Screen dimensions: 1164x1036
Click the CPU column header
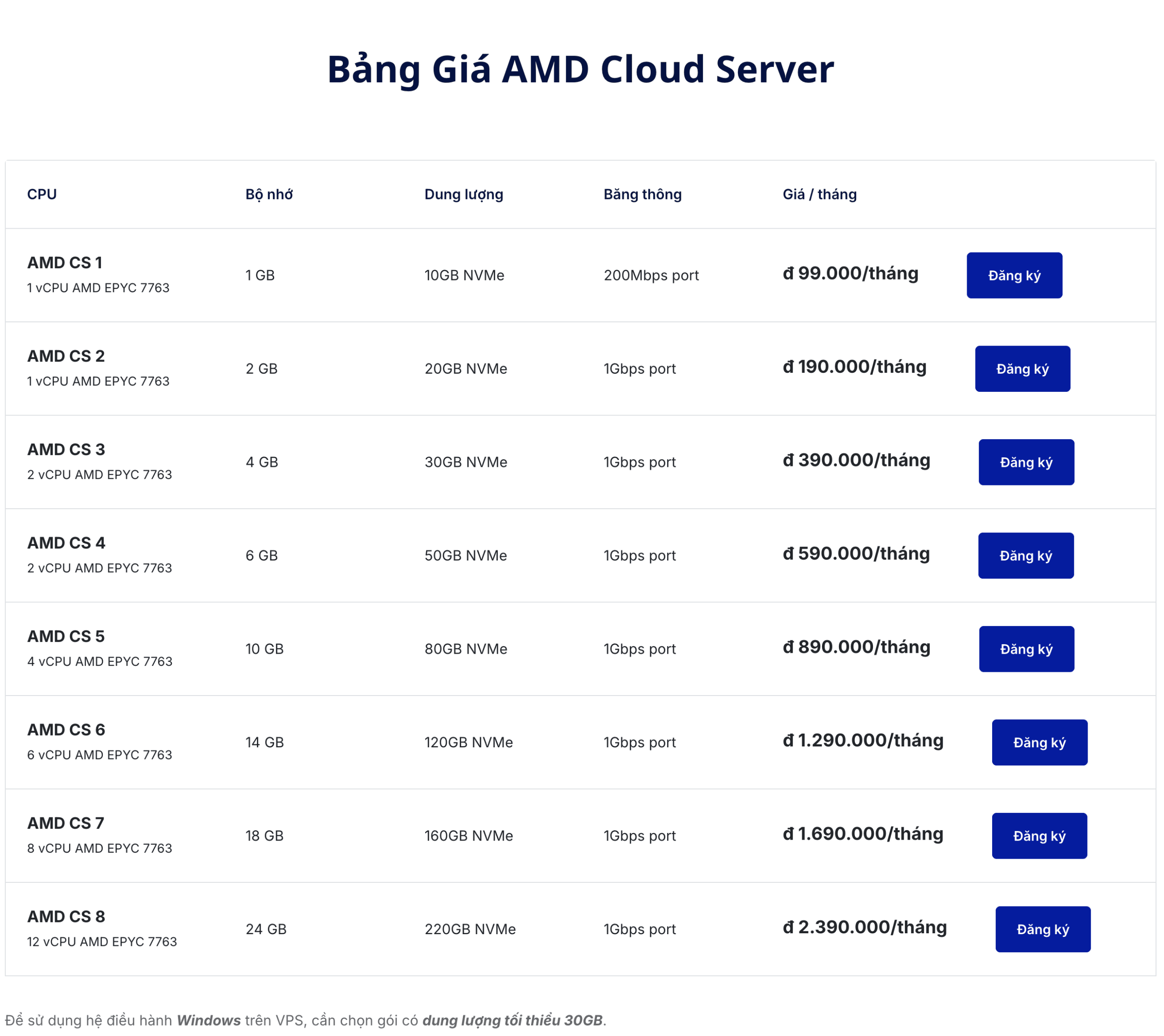[x=41, y=194]
